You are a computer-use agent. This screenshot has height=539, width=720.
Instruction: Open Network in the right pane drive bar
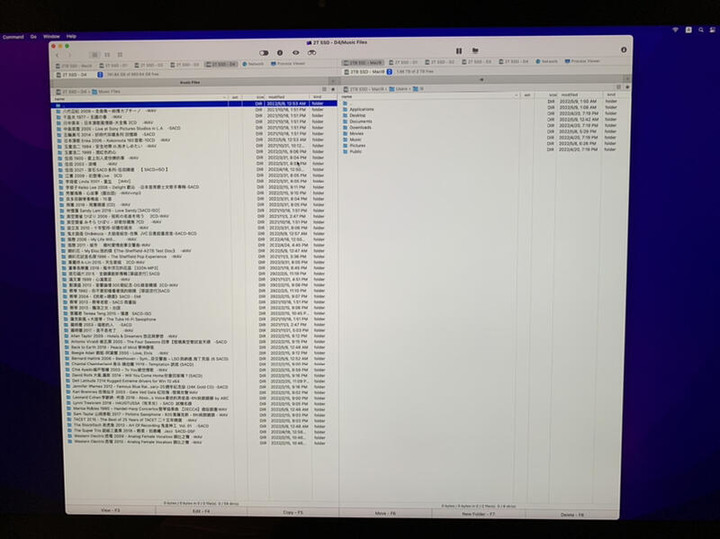[x=546, y=61]
